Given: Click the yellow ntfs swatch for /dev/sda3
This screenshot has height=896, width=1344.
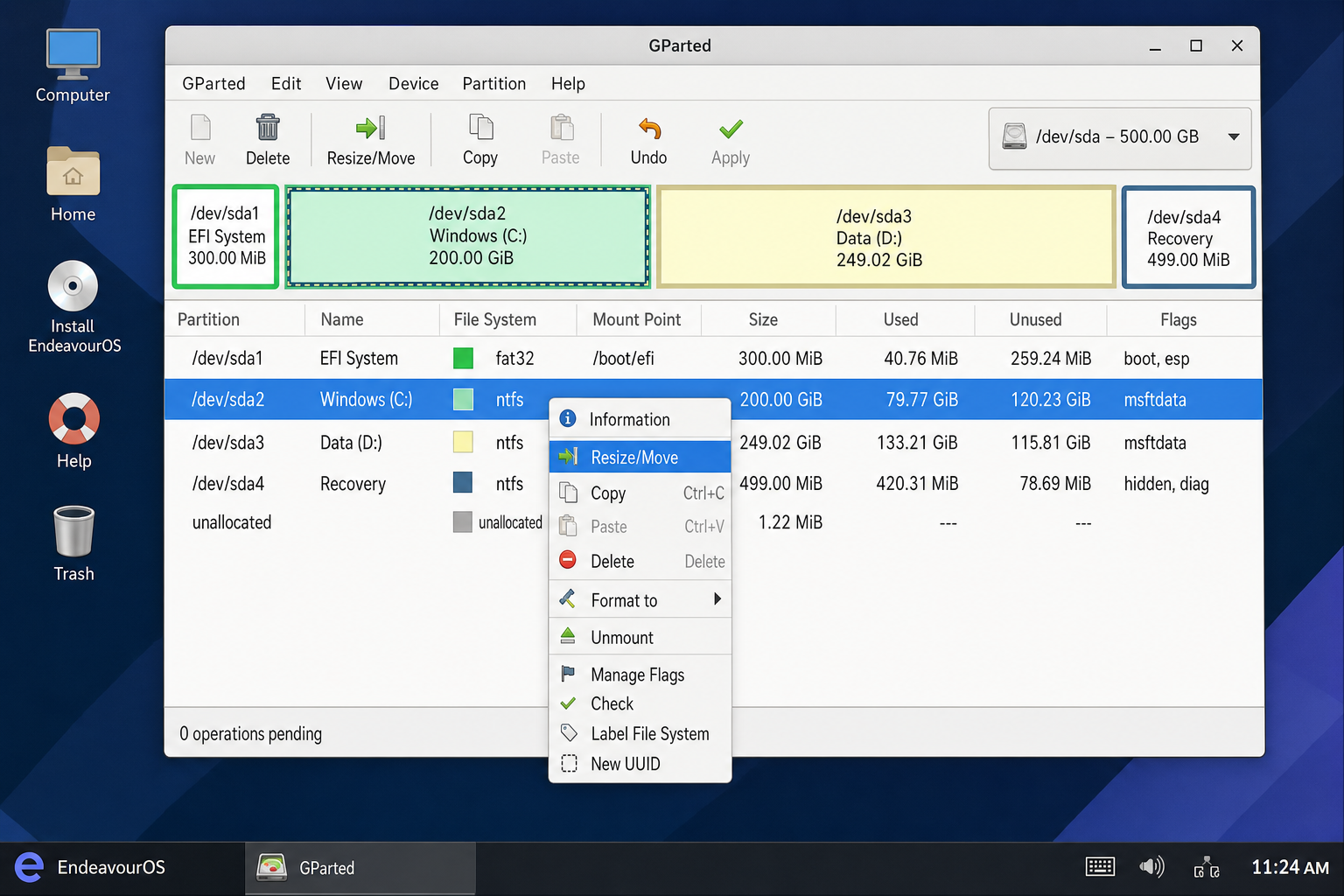Looking at the screenshot, I should pos(463,442).
